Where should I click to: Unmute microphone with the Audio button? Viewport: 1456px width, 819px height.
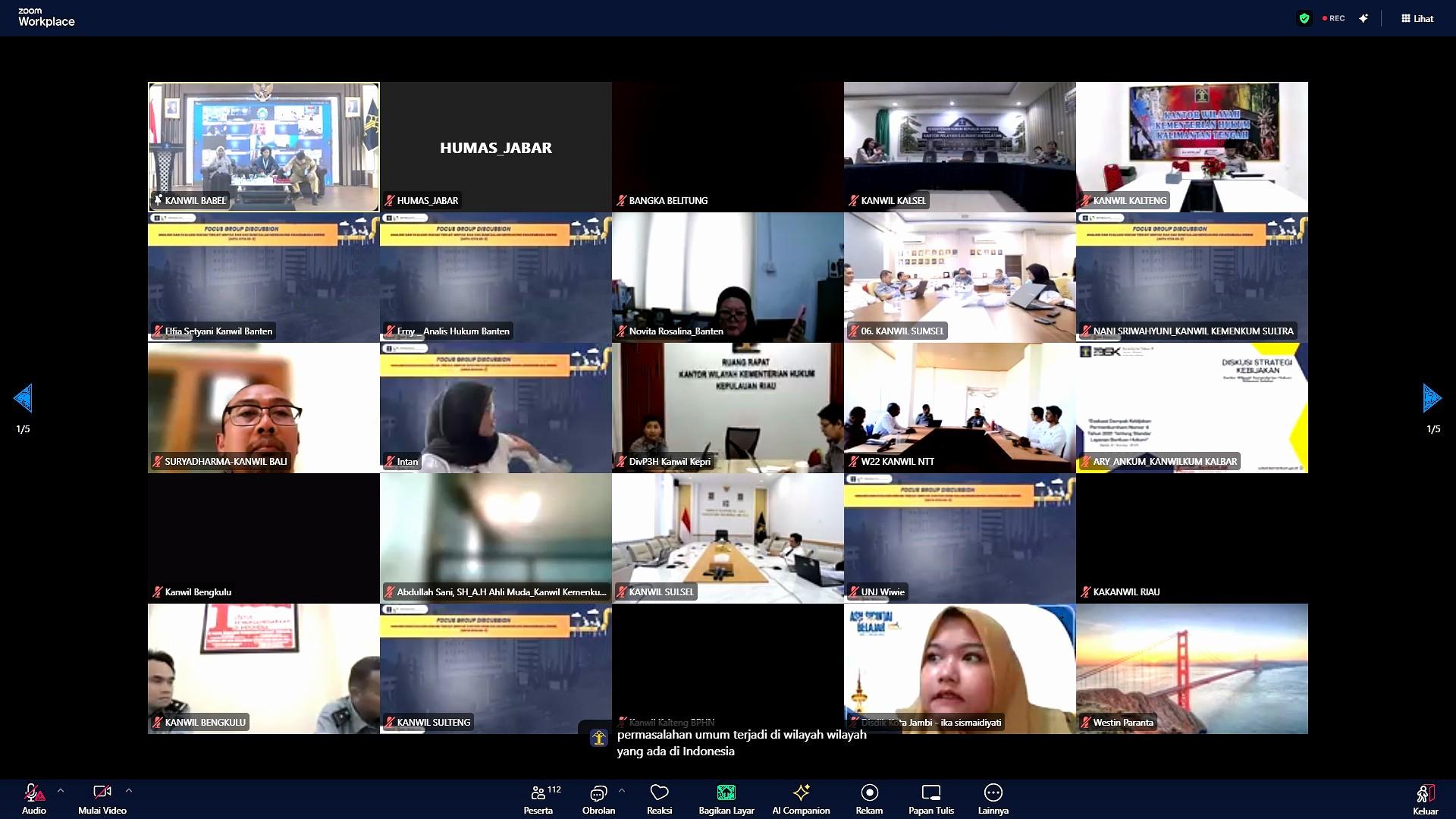(33, 798)
